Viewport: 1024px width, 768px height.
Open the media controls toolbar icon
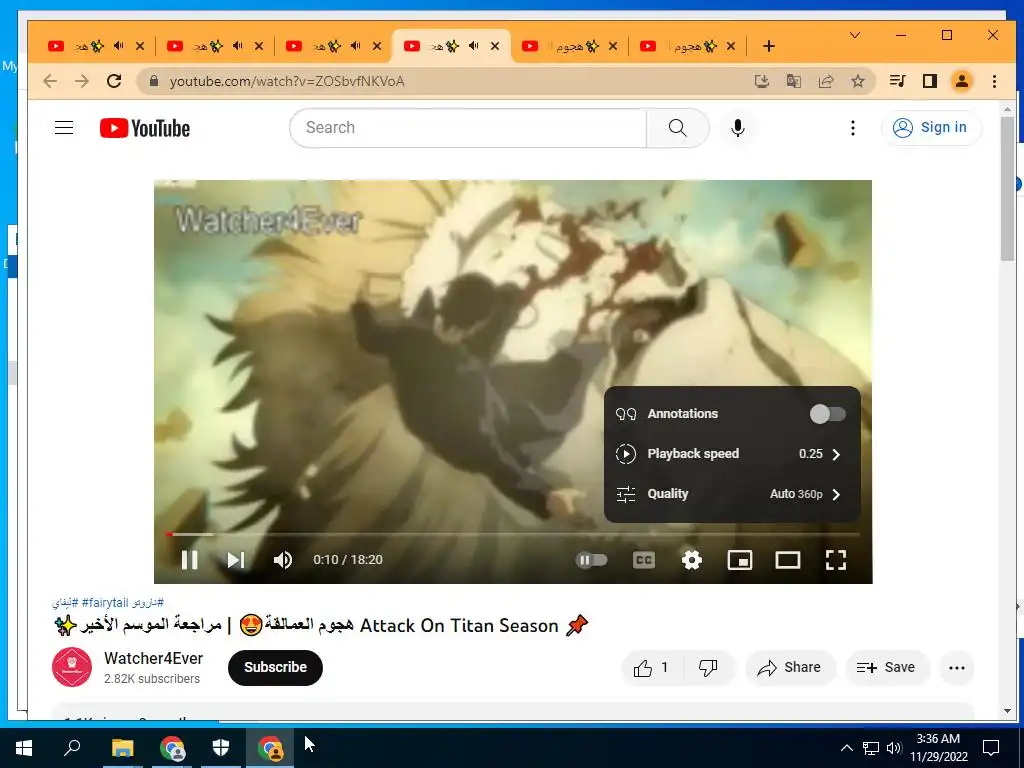click(x=897, y=81)
